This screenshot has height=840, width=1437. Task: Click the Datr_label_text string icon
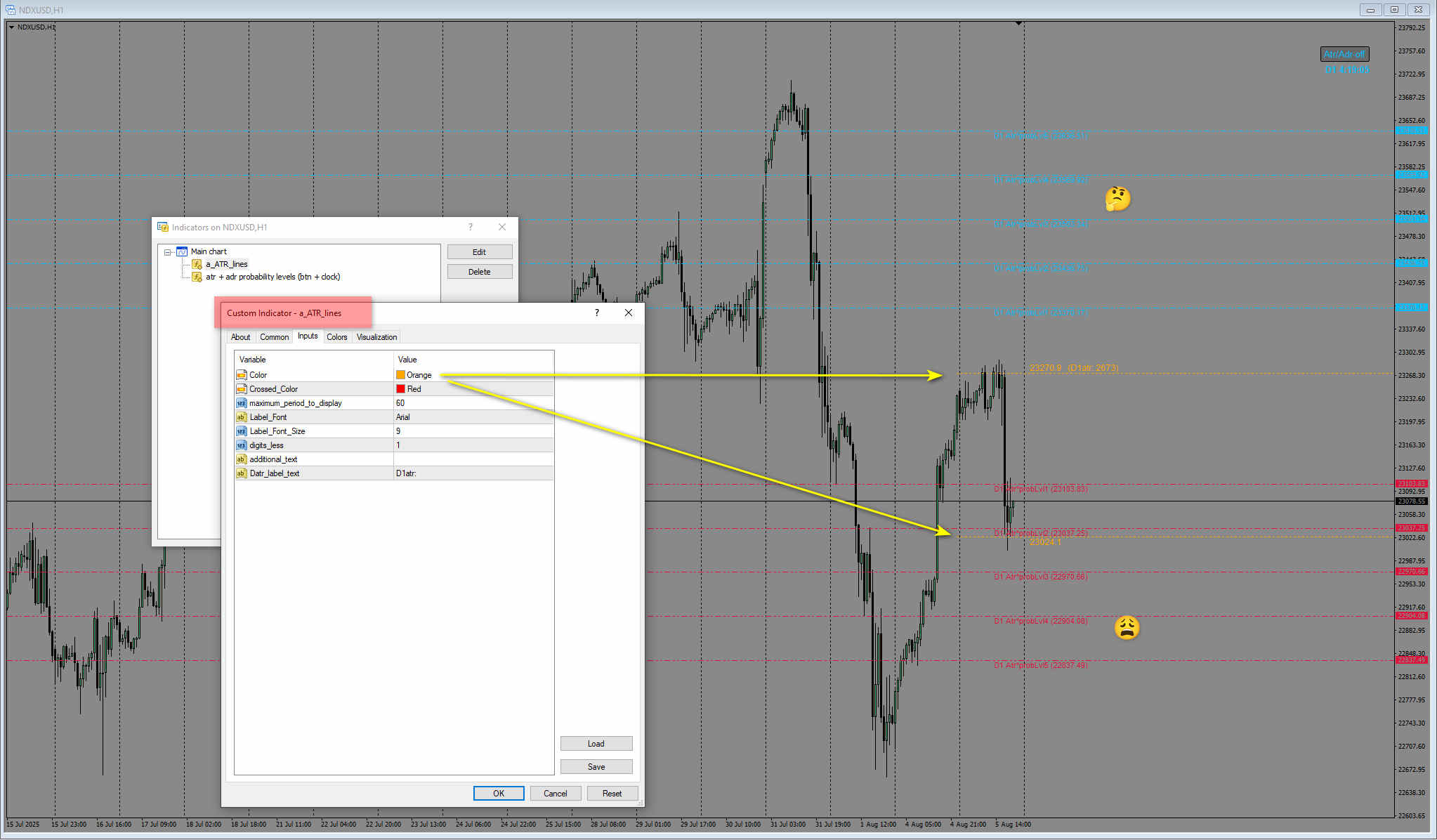(x=242, y=473)
